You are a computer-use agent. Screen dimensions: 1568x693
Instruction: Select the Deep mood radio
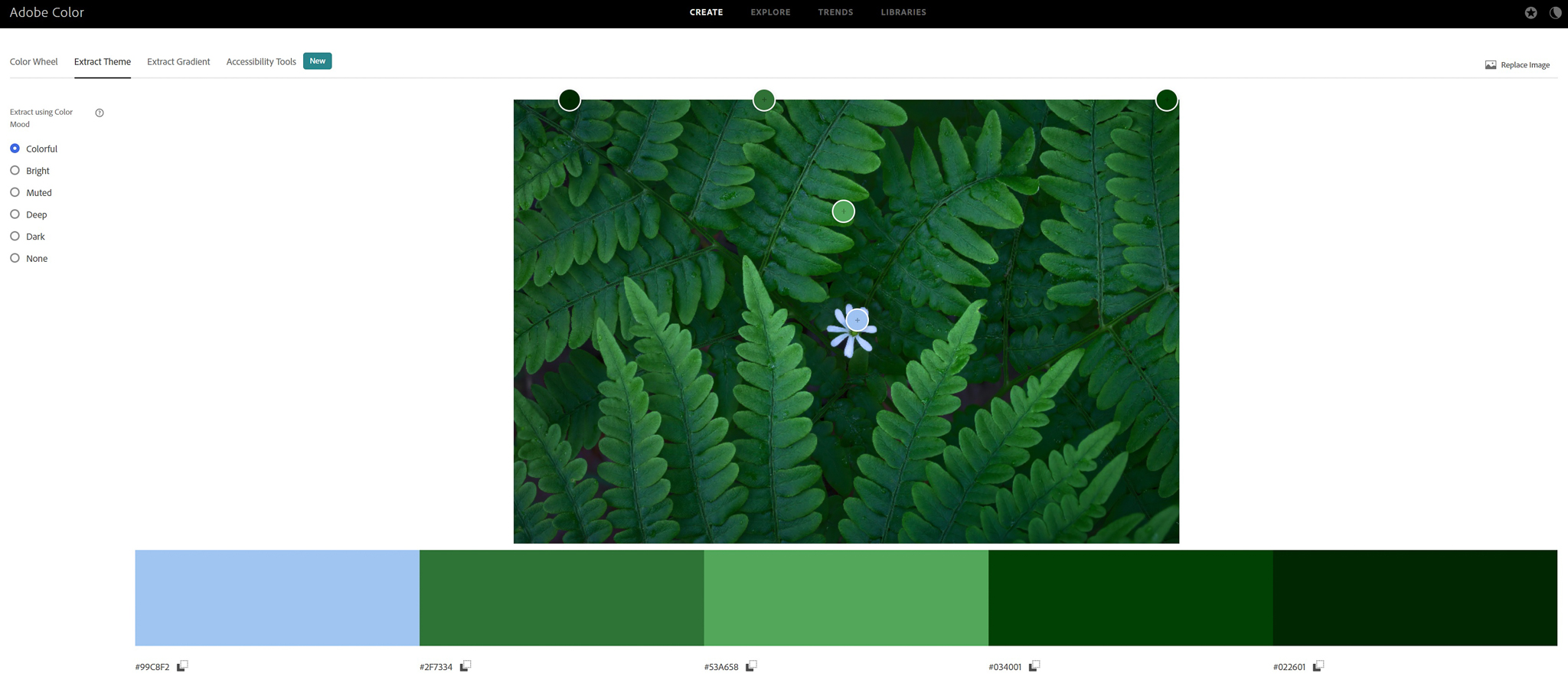tap(15, 214)
